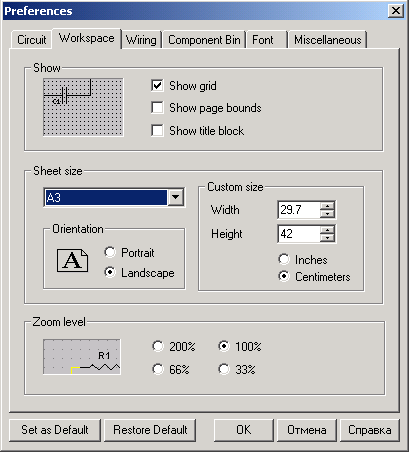409x453 pixels.
Task: Open the Font tab
Action: click(267, 40)
